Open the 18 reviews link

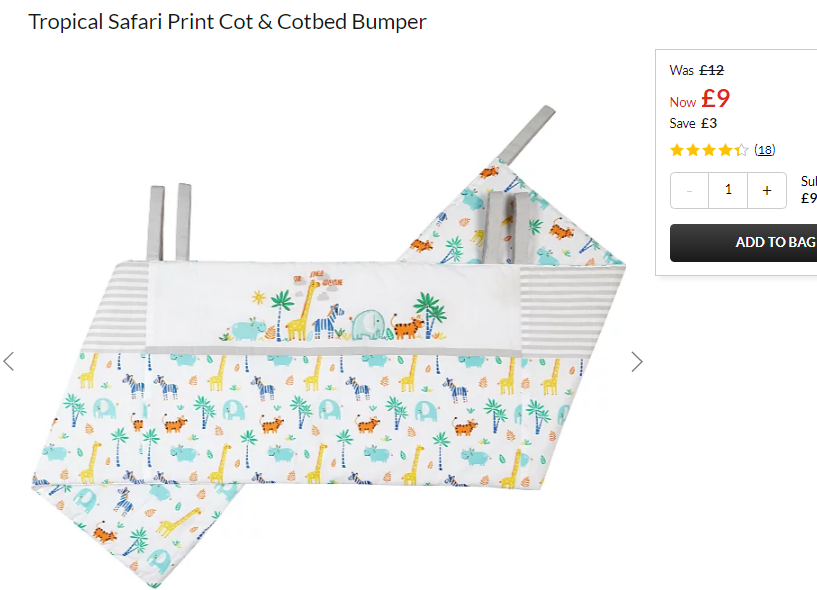[764, 150]
